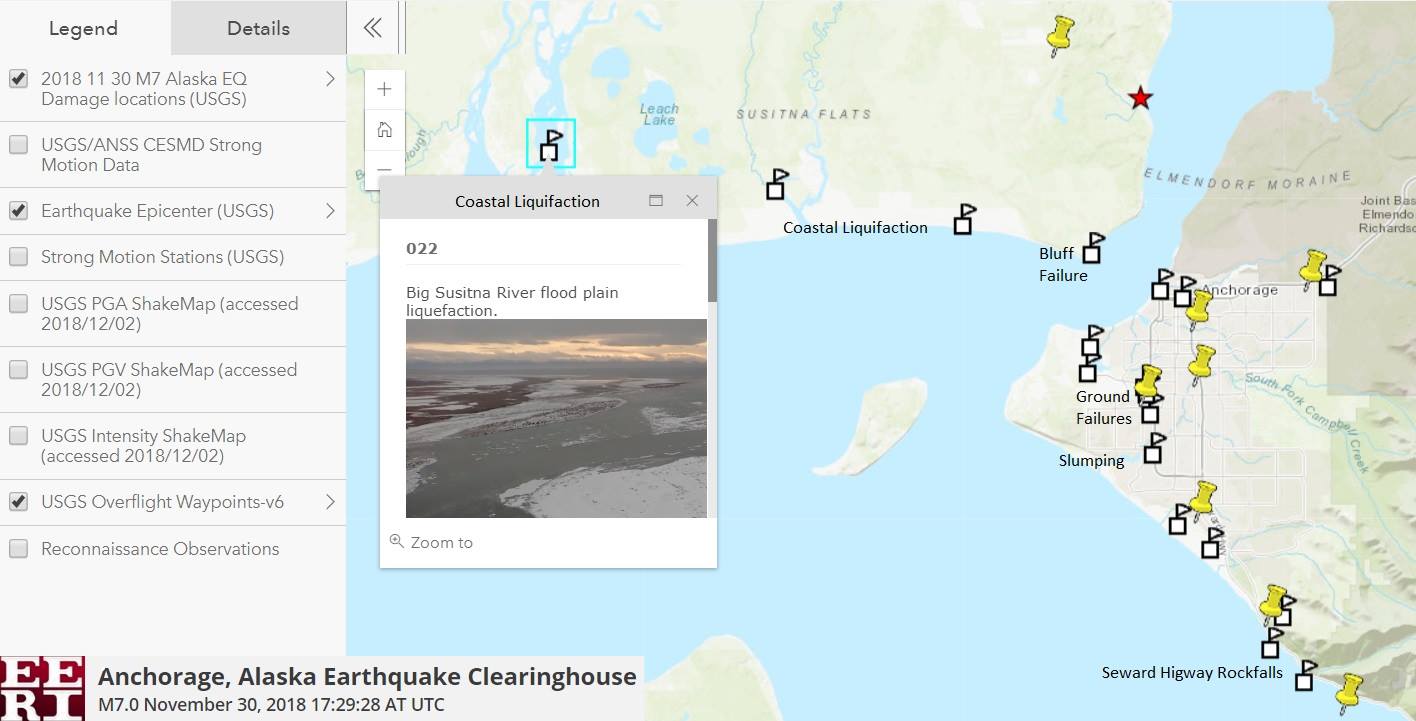Click the flag marker next to Slumping

1154,448
